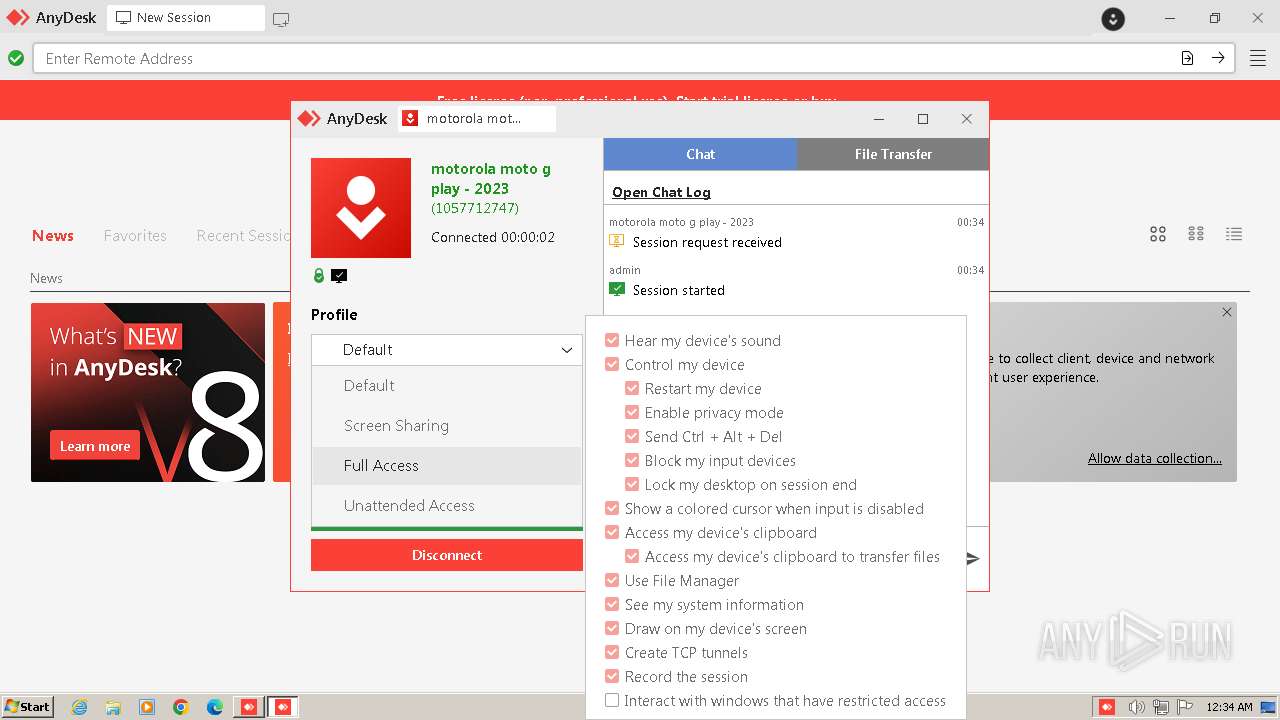Toggle Send Ctrl + Alt + Del checkbox
The height and width of the screenshot is (720, 1280).
(632, 437)
